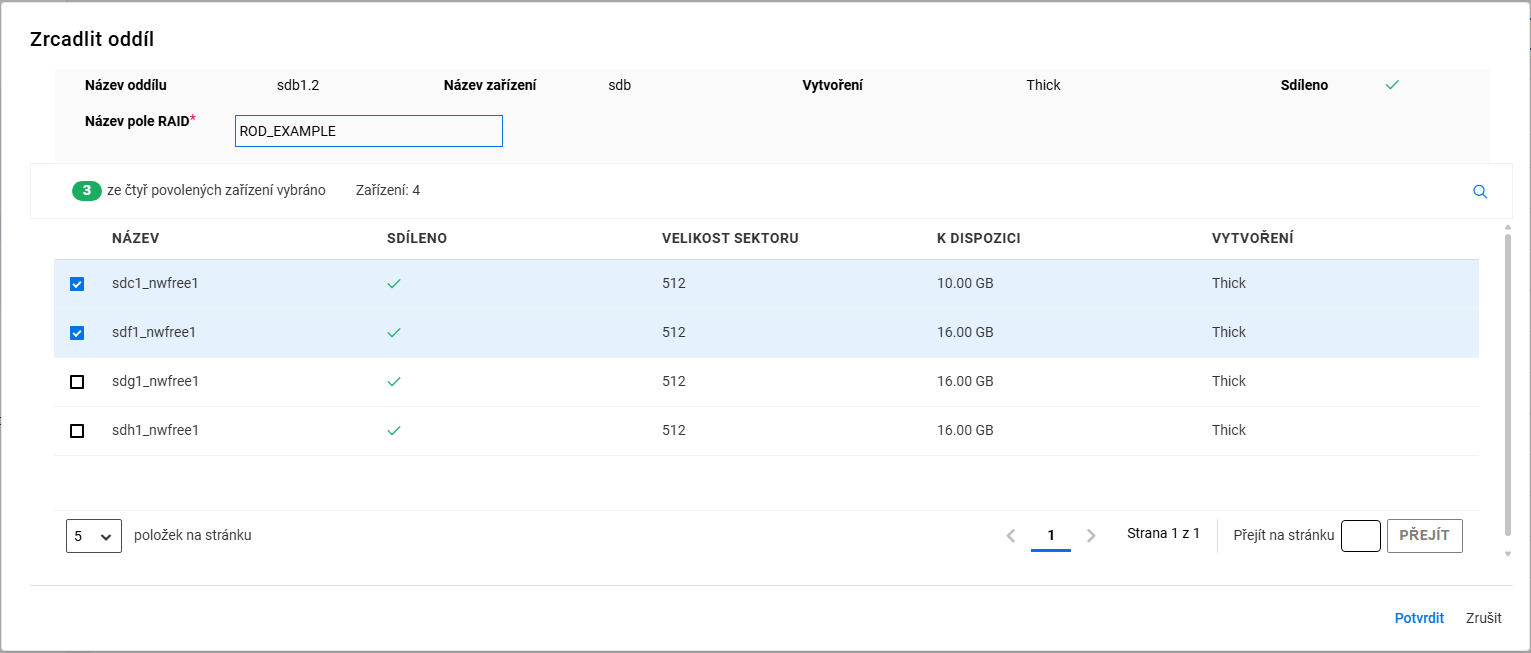Click the Zrušit button
The width and height of the screenshot is (1531, 653).
1483,618
